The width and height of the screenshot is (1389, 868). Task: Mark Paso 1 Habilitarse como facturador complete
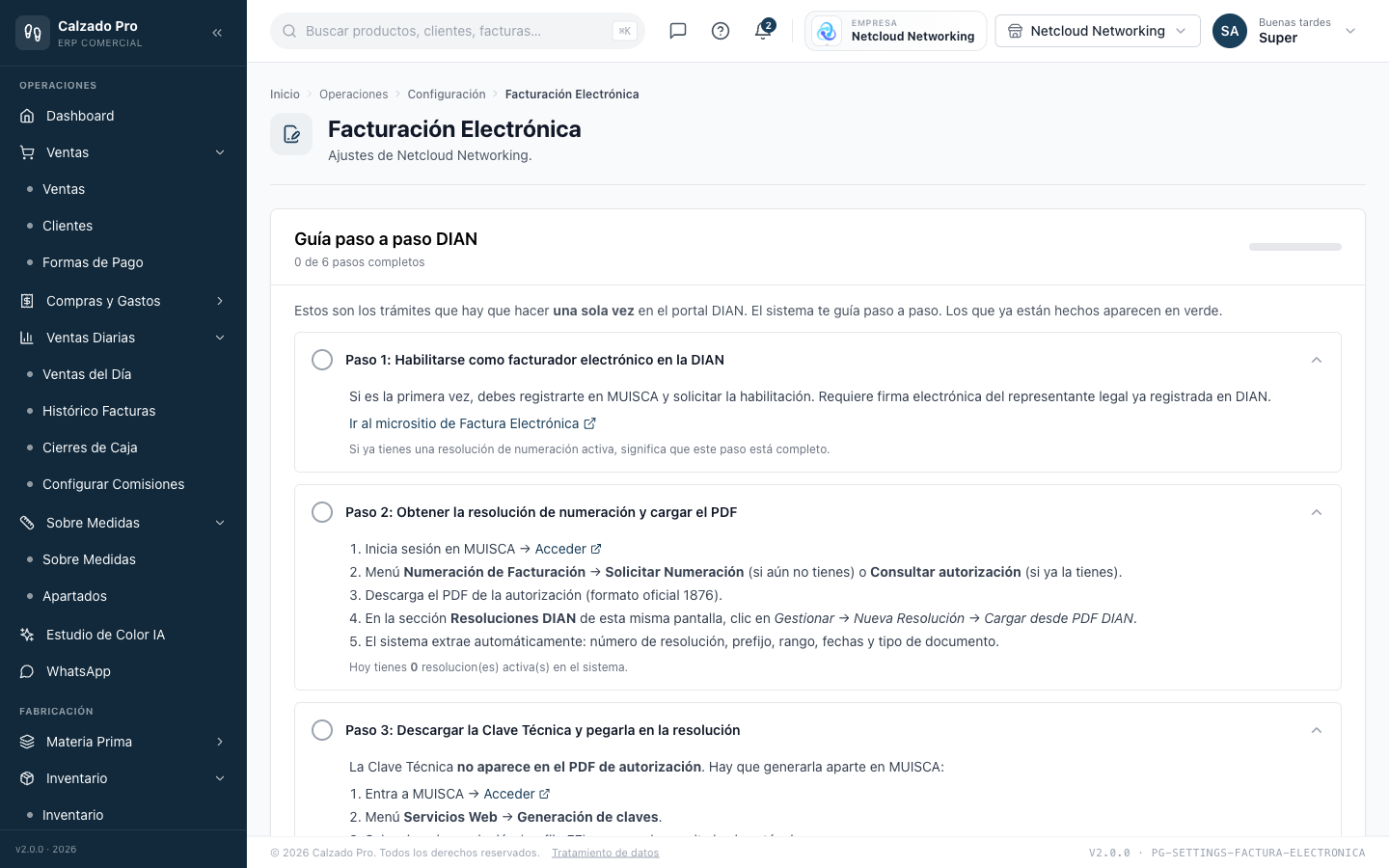coord(322,360)
